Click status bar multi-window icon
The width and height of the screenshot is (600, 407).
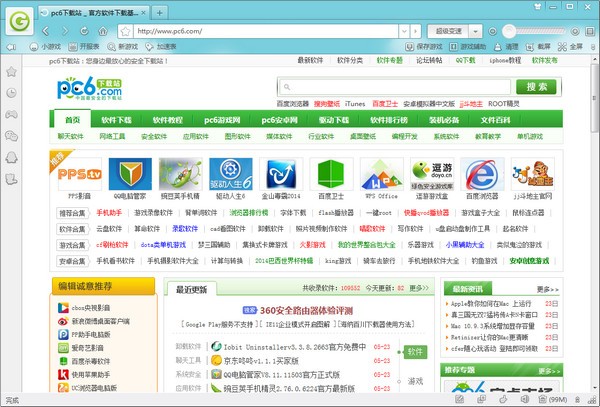pos(482,400)
